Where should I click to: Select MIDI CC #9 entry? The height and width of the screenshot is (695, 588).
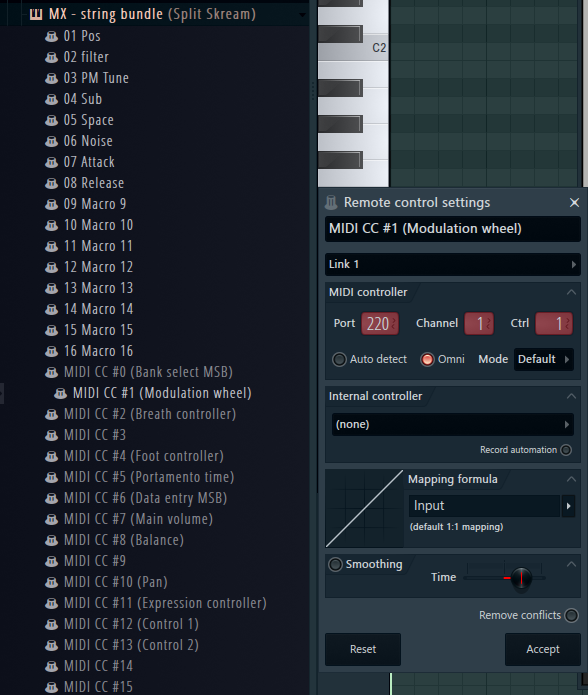click(x=95, y=561)
